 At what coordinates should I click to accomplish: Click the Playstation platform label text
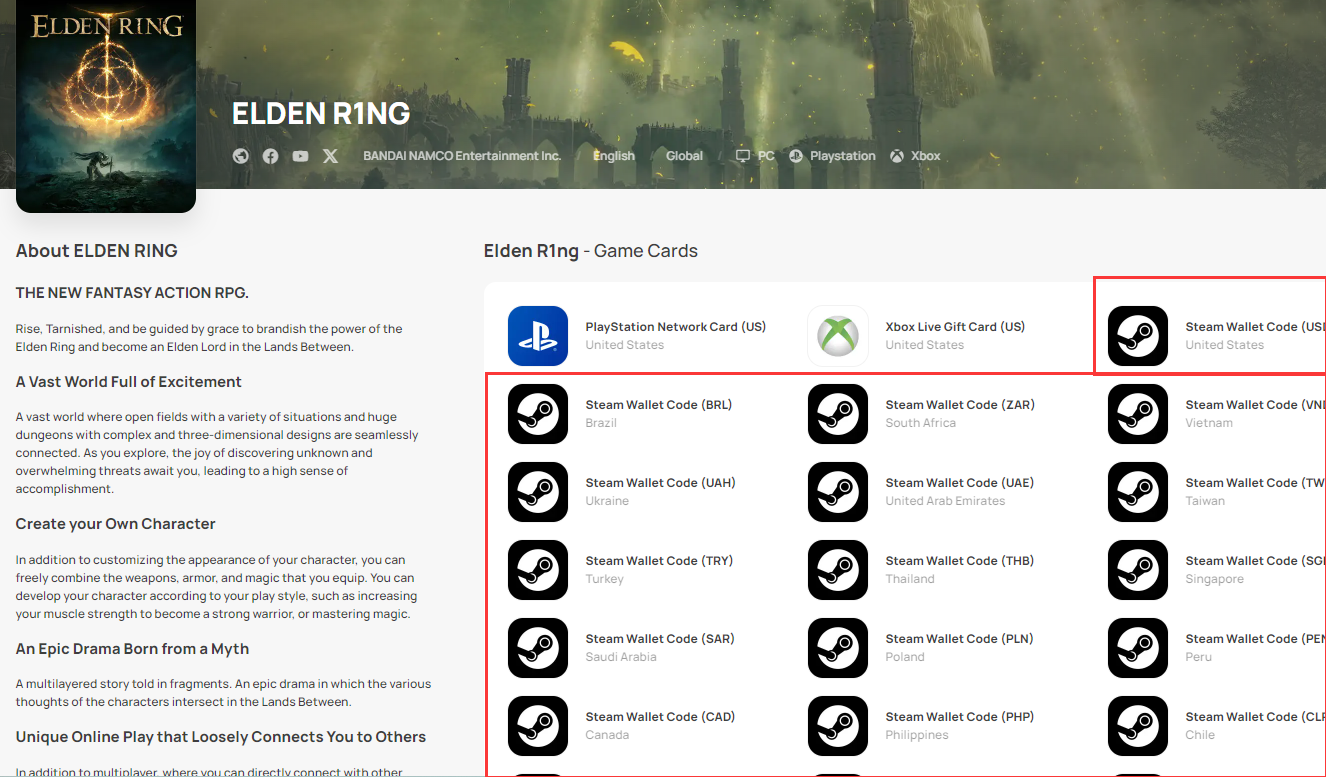coord(843,156)
